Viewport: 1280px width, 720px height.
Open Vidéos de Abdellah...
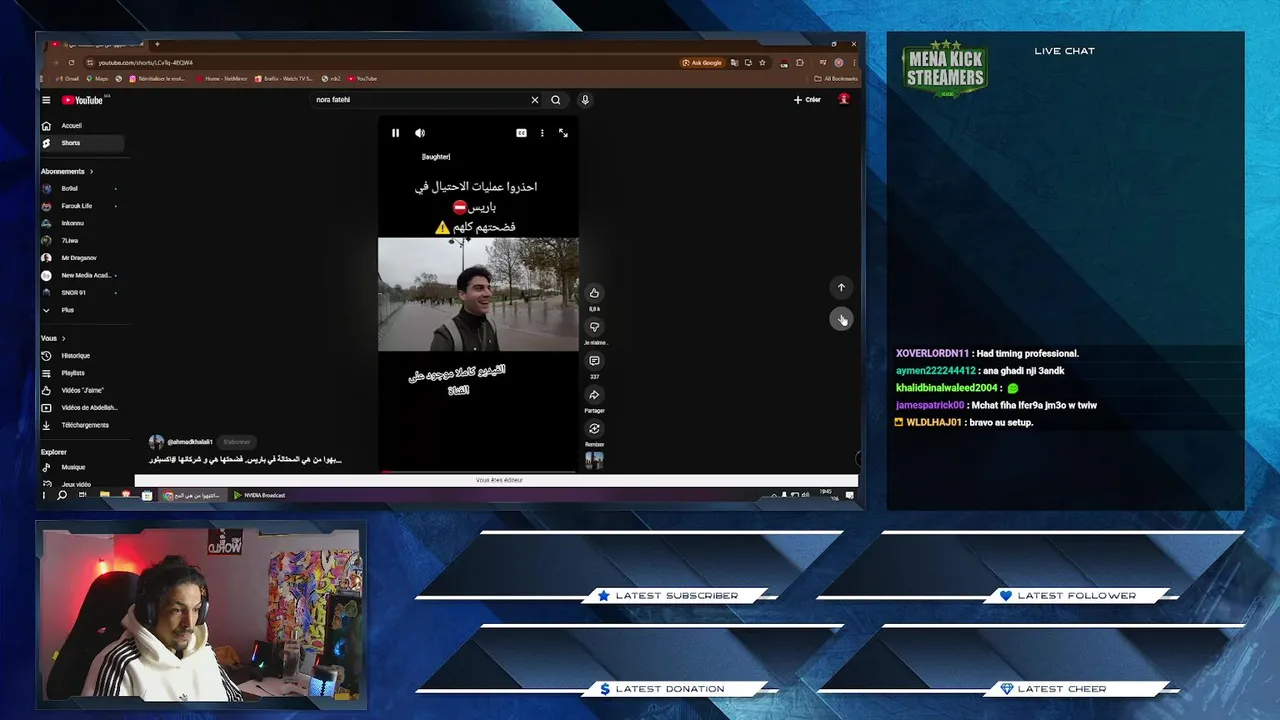coord(80,407)
